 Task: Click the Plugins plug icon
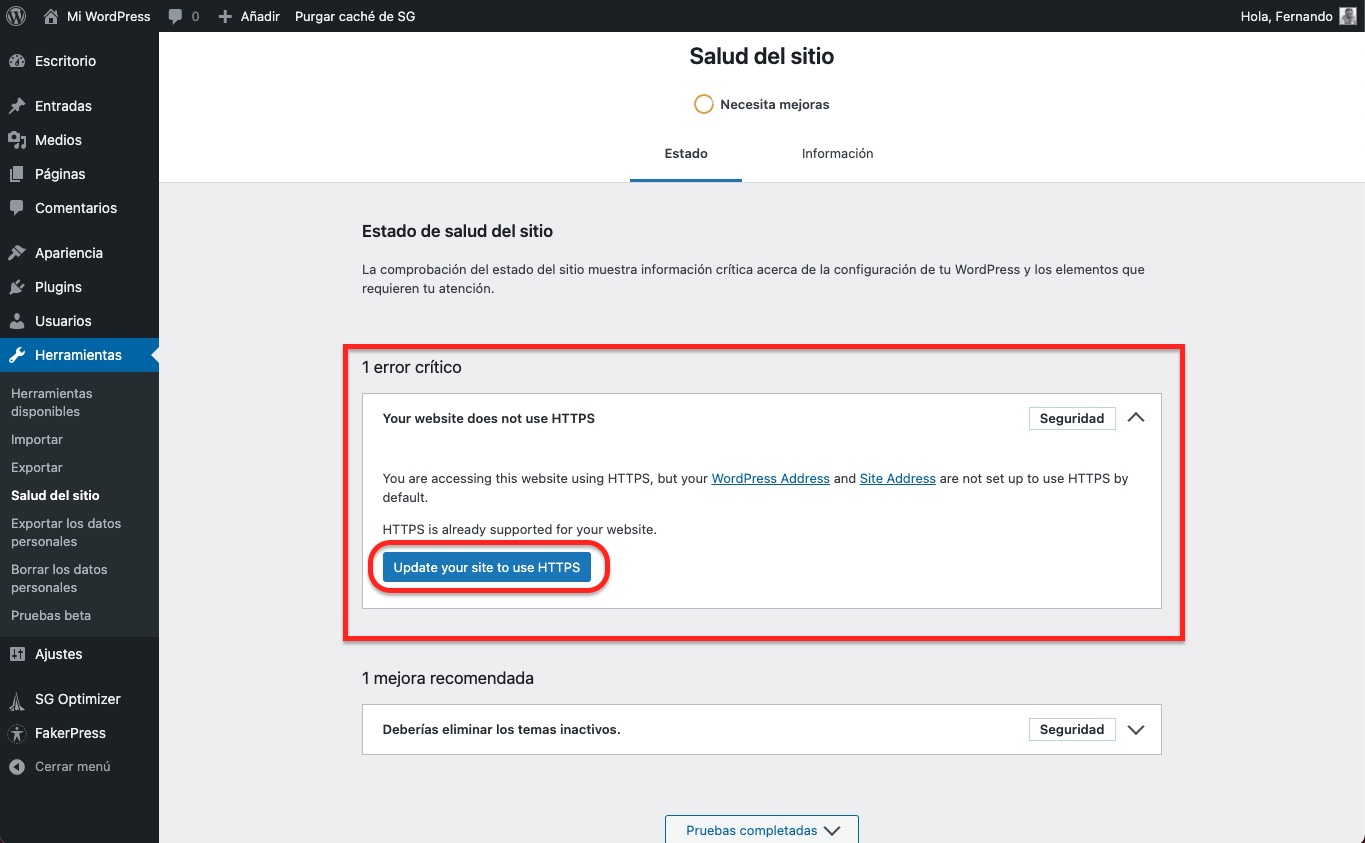pyautogui.click(x=17, y=287)
